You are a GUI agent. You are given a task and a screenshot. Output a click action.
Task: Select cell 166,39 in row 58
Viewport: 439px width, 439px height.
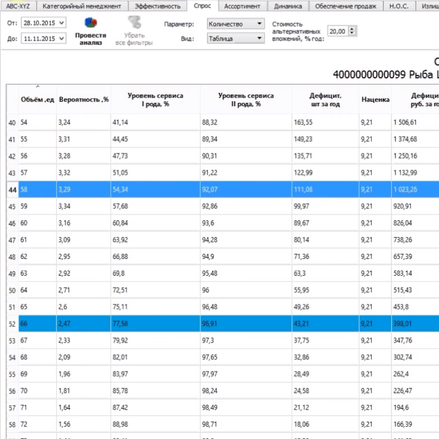[415, 424]
